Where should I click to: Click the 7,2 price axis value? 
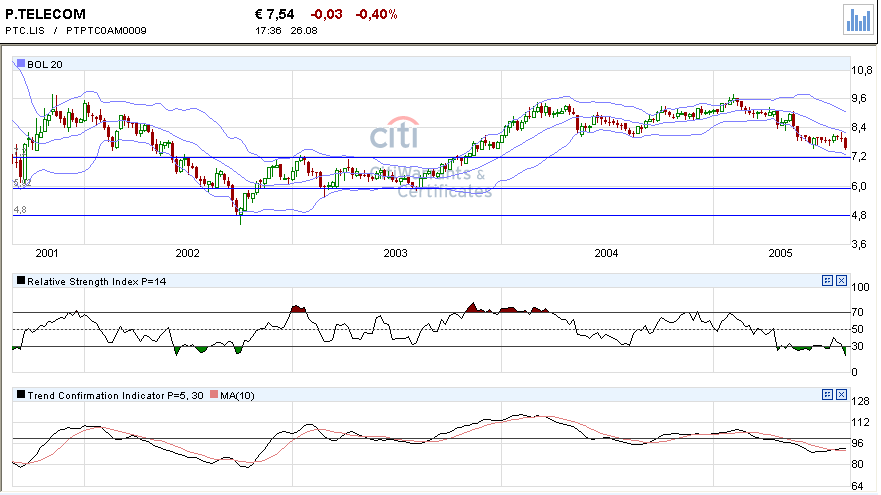pyautogui.click(x=859, y=157)
